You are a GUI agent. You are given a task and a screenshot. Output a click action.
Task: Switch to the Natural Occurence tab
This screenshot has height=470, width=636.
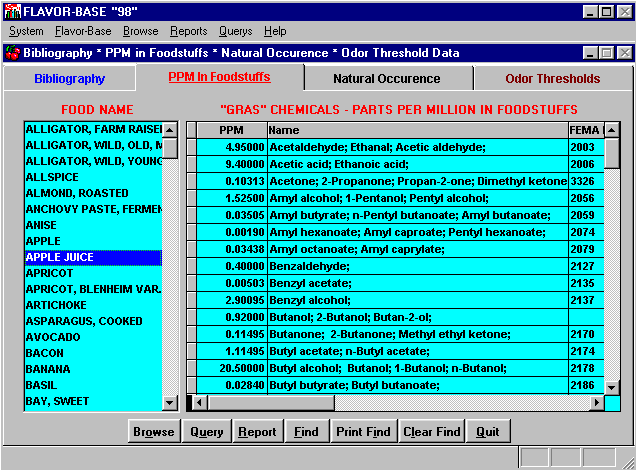click(386, 79)
